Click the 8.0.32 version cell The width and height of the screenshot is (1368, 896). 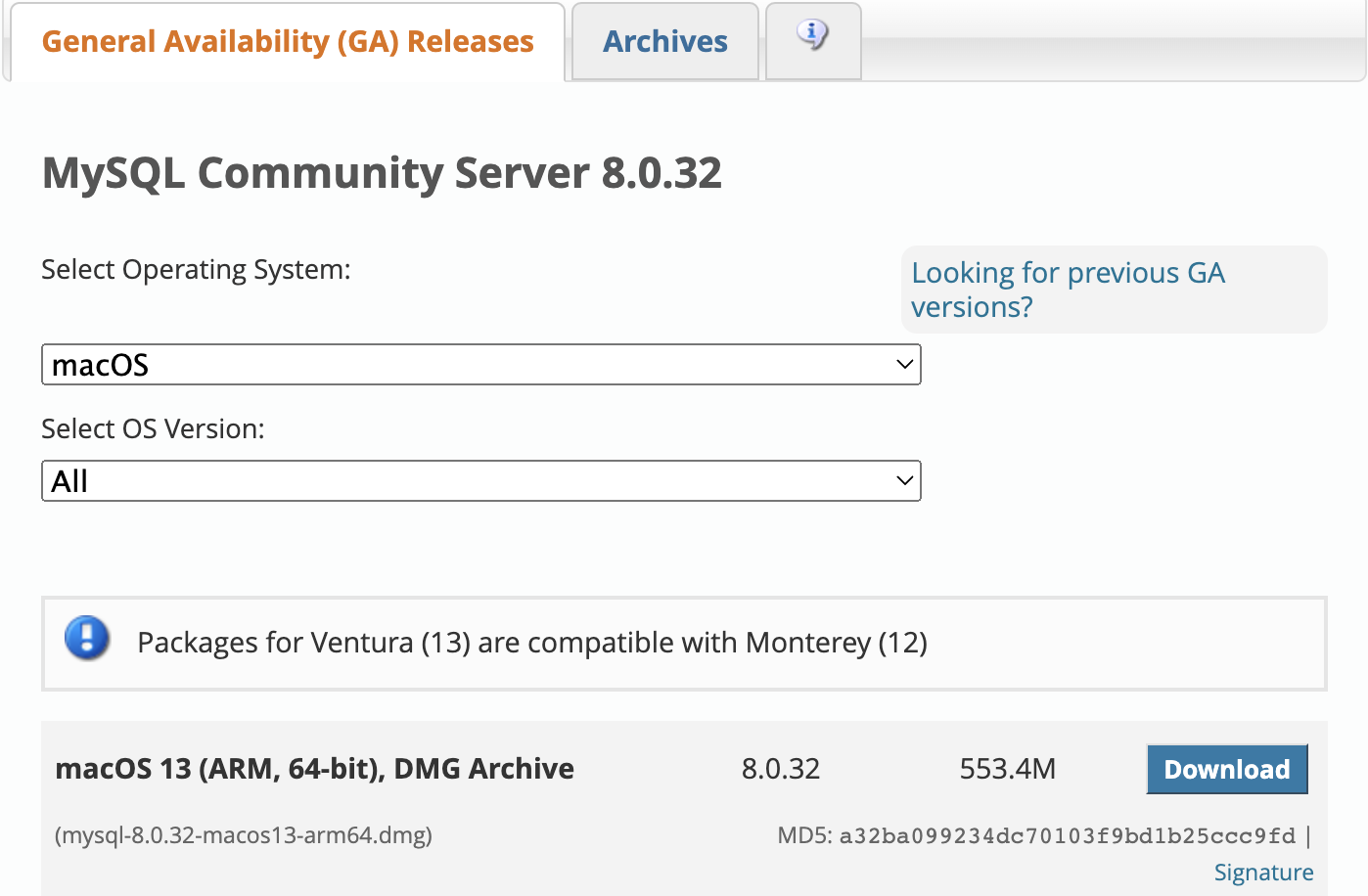tap(781, 769)
